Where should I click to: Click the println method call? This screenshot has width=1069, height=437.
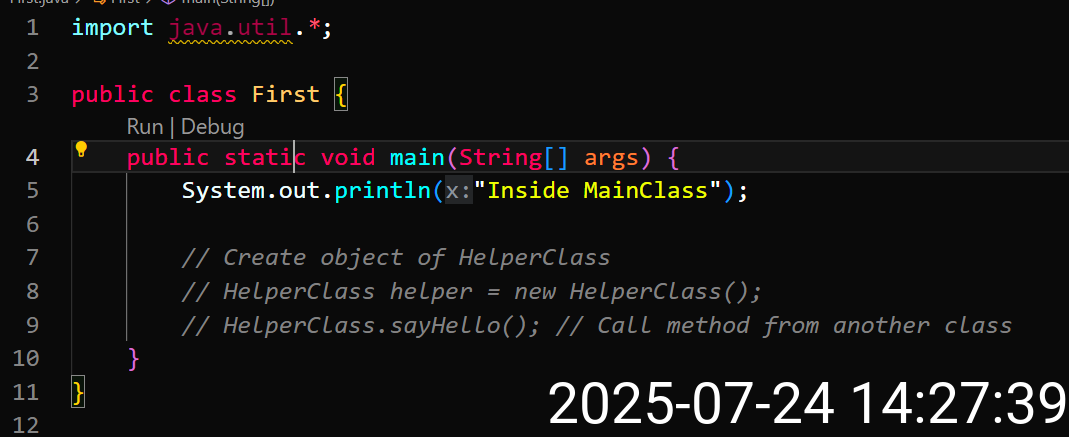click(383, 190)
